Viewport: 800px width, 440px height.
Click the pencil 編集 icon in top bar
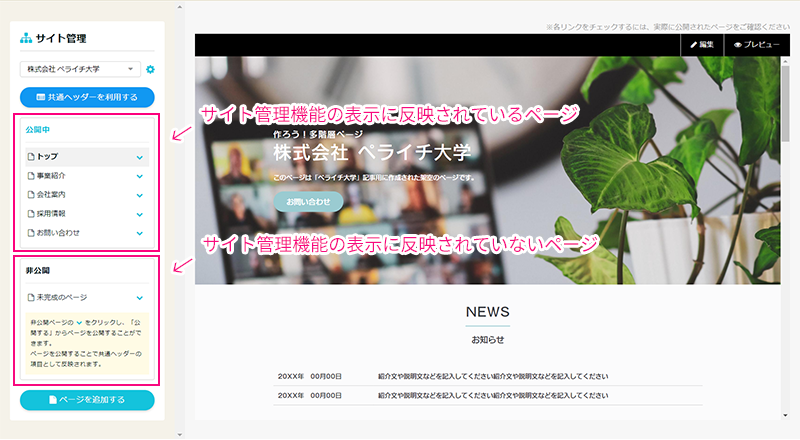694,46
